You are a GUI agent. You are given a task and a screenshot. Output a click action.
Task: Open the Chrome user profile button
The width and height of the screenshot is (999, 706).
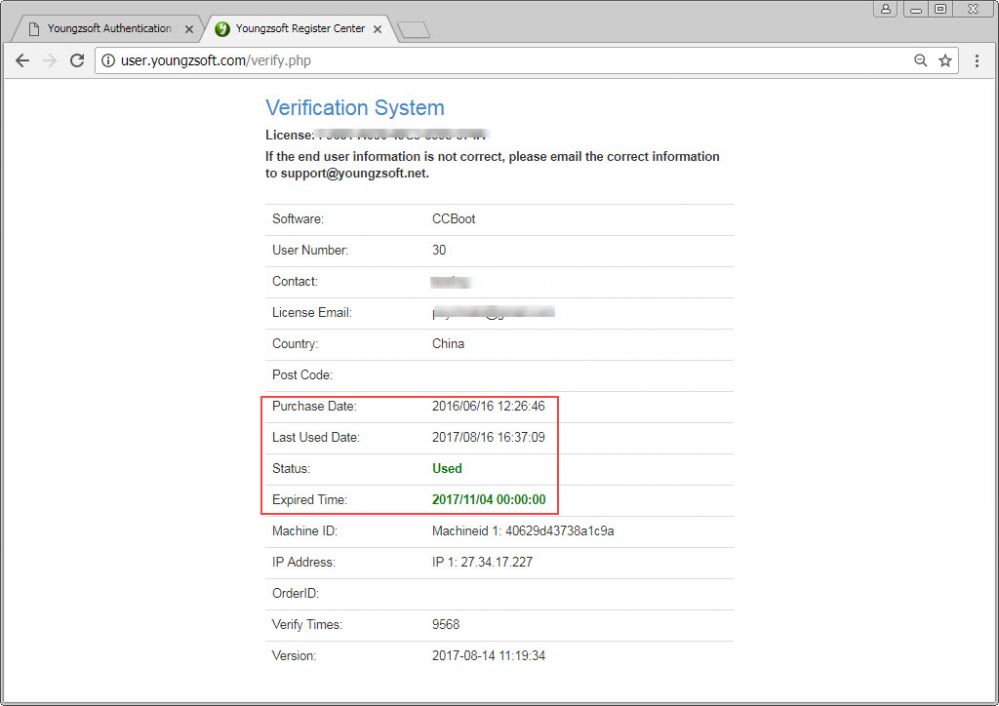point(886,9)
